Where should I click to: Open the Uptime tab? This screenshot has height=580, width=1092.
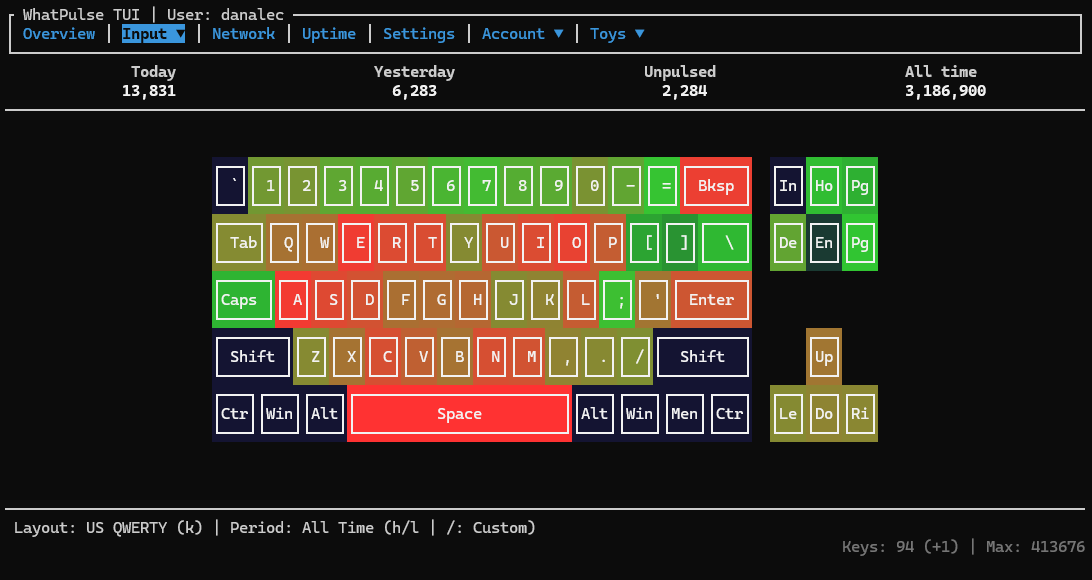click(x=328, y=34)
